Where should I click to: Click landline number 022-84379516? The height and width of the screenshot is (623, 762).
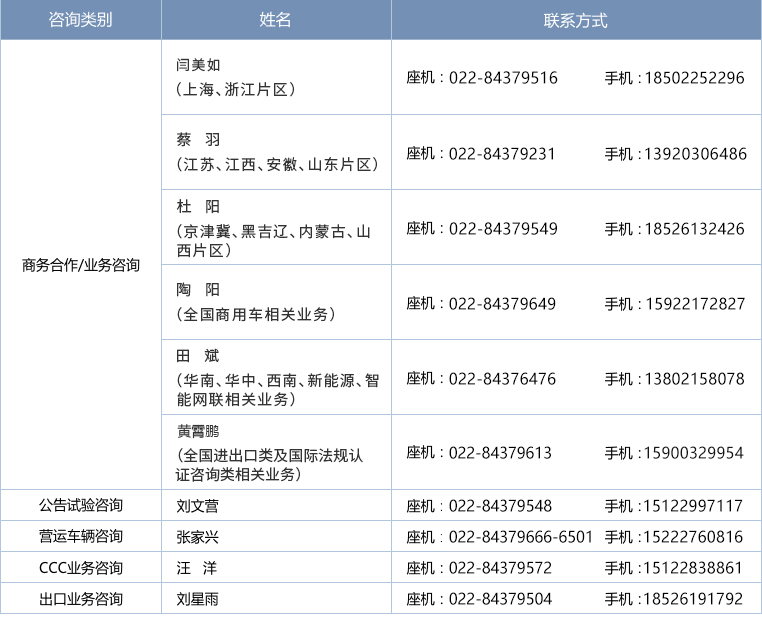(502, 78)
